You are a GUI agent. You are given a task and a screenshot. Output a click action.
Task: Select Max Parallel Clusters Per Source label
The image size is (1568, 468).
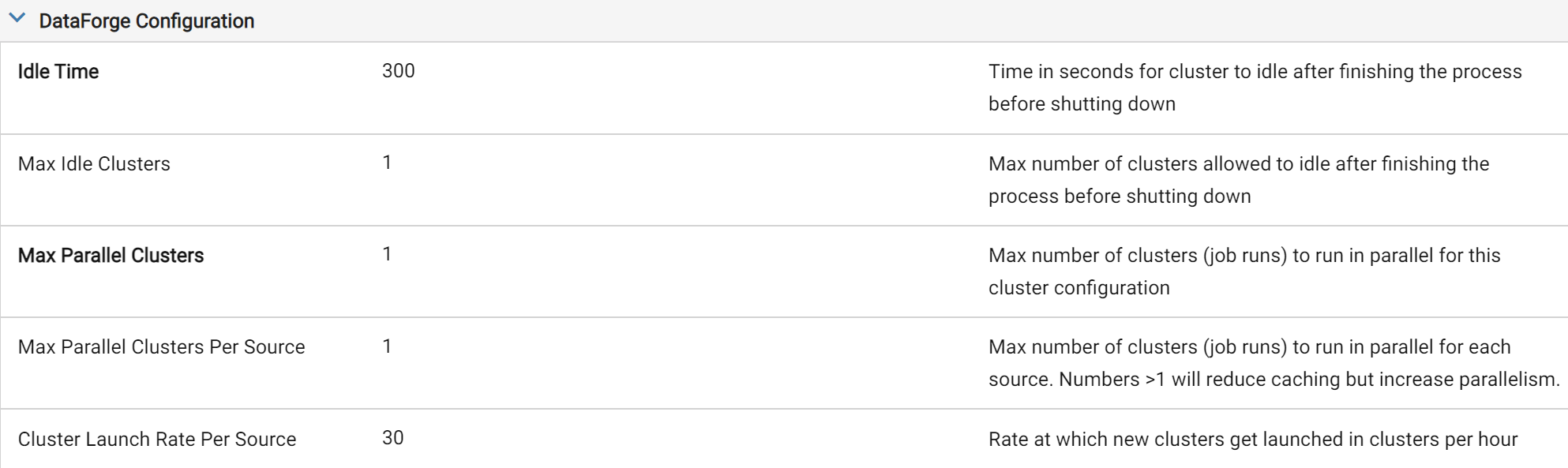coord(161,347)
